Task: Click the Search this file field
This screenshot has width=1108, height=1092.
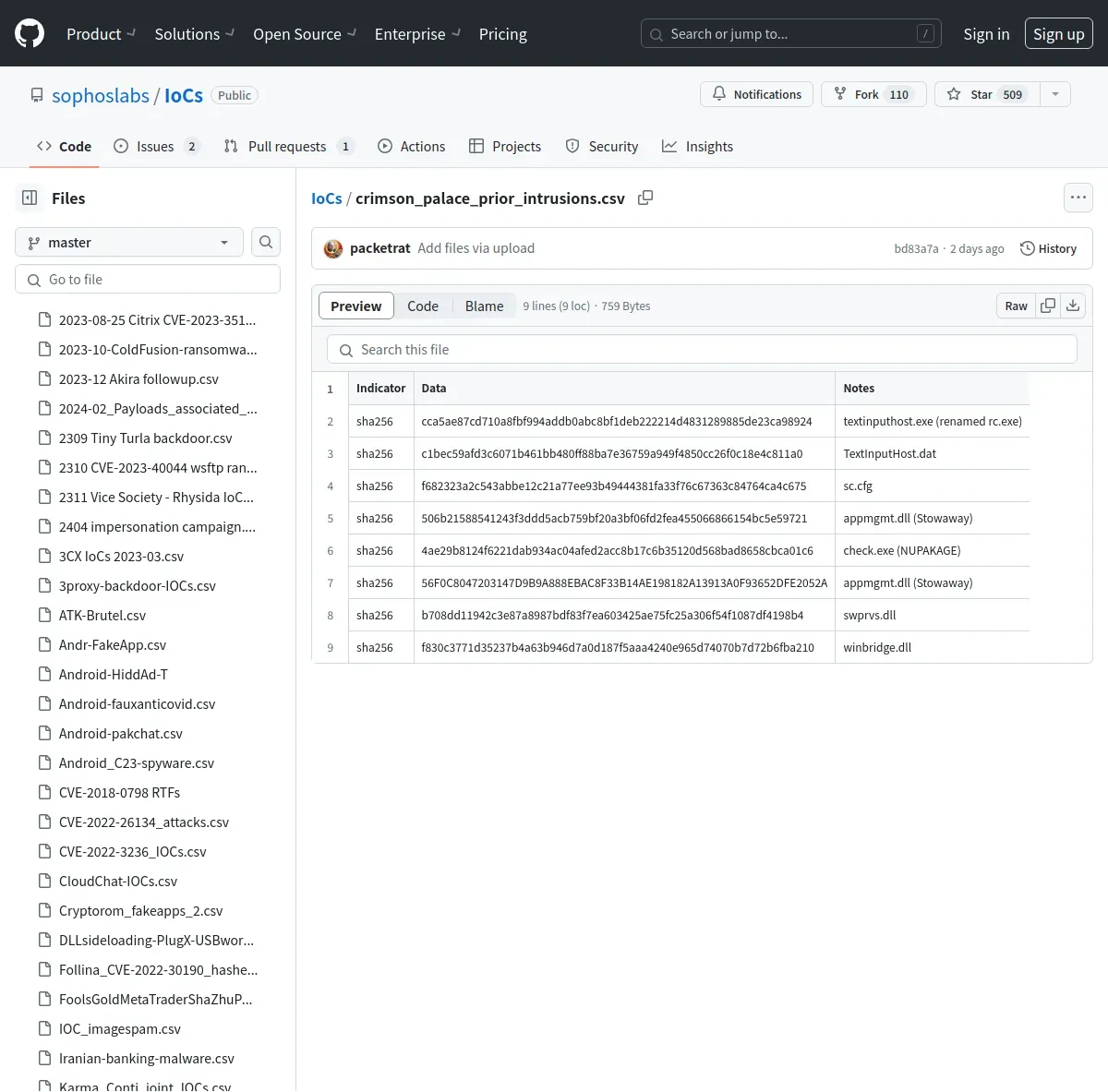Action: pyautogui.click(x=702, y=349)
